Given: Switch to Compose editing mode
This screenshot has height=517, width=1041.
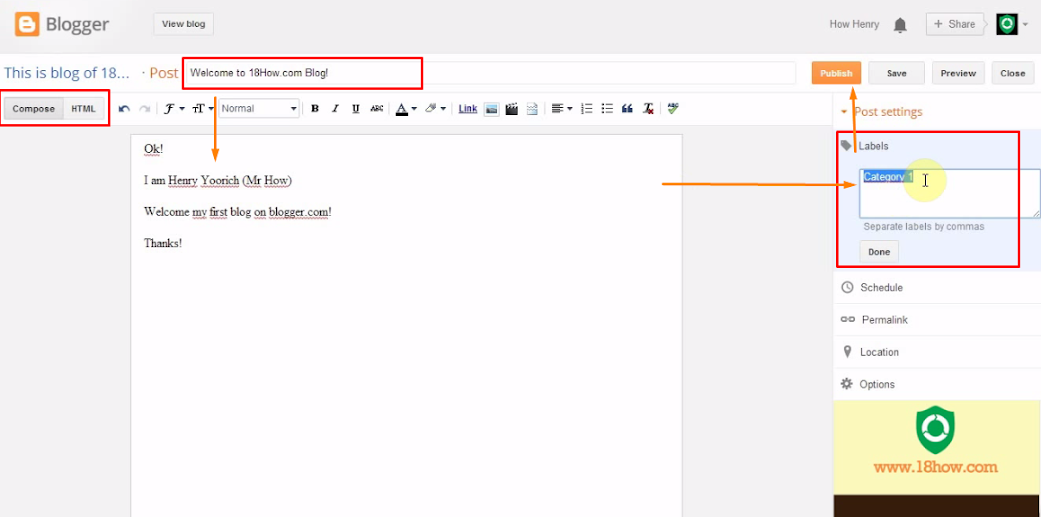Looking at the screenshot, I should coord(34,109).
